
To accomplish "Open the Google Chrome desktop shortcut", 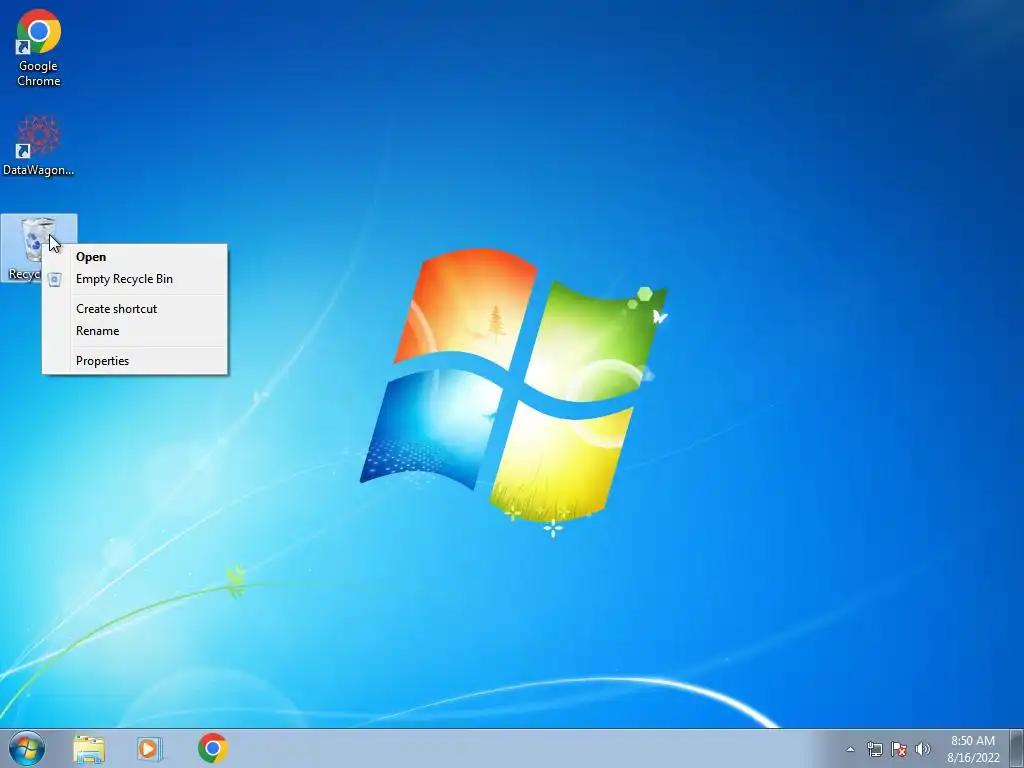I will point(39,47).
